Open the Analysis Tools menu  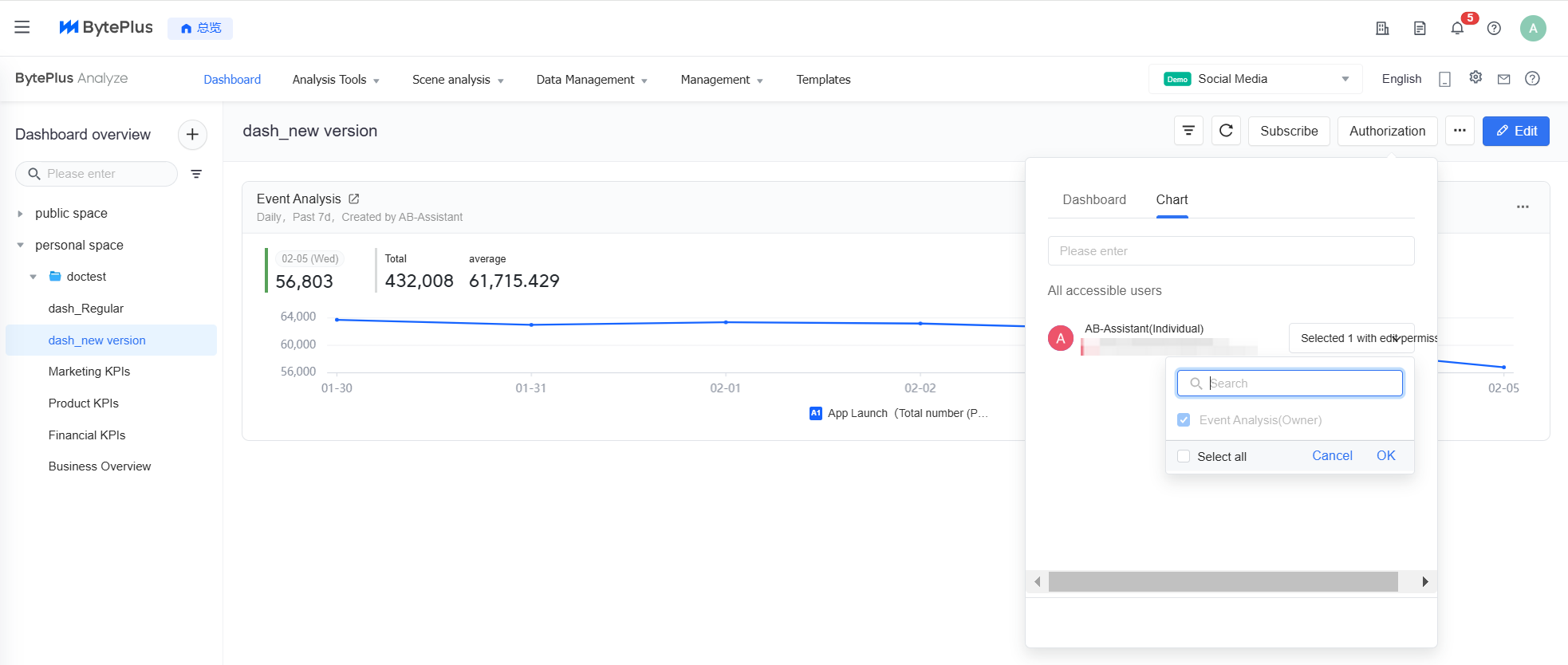pyautogui.click(x=335, y=80)
